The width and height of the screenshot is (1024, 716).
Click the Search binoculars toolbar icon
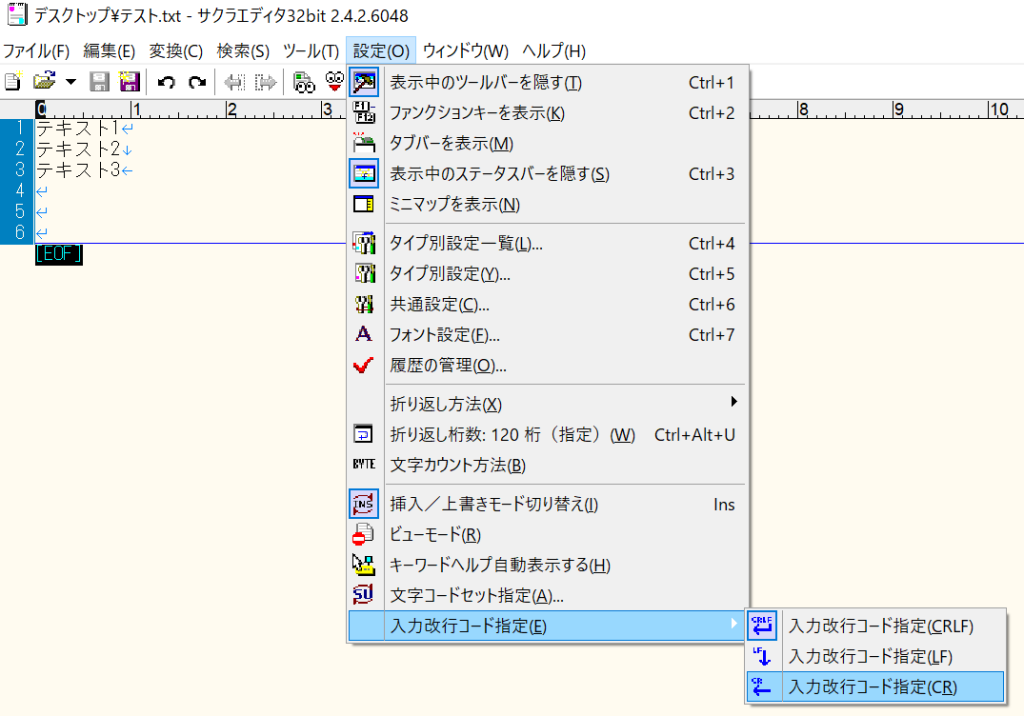point(304,82)
